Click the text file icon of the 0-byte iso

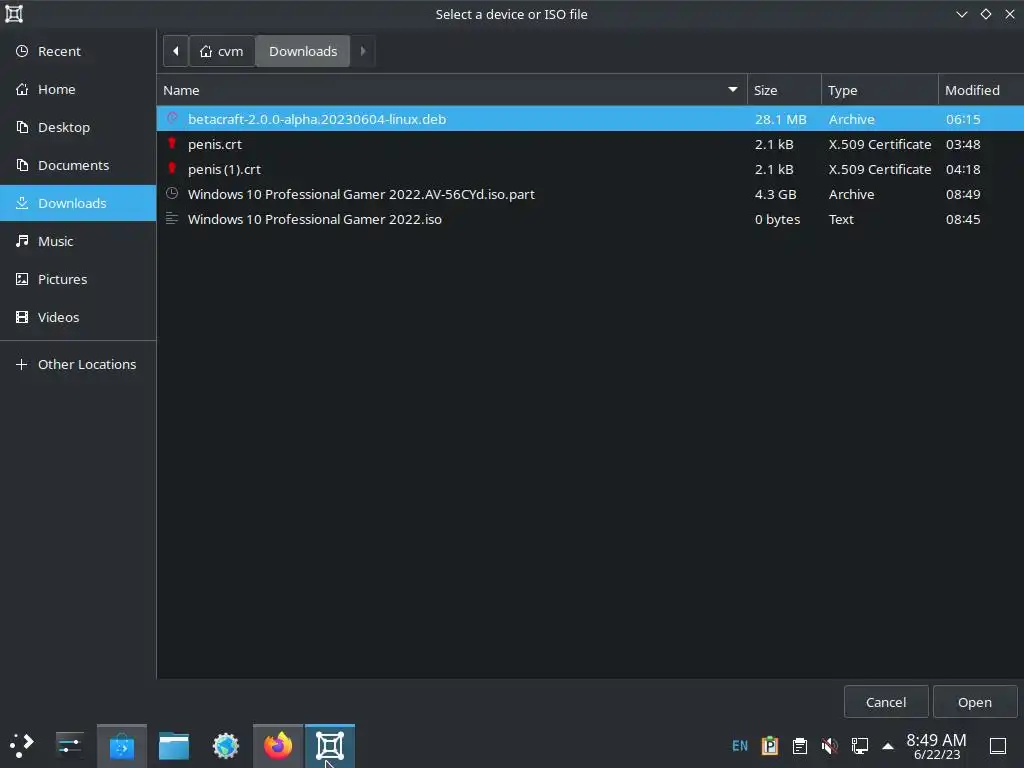pos(172,218)
